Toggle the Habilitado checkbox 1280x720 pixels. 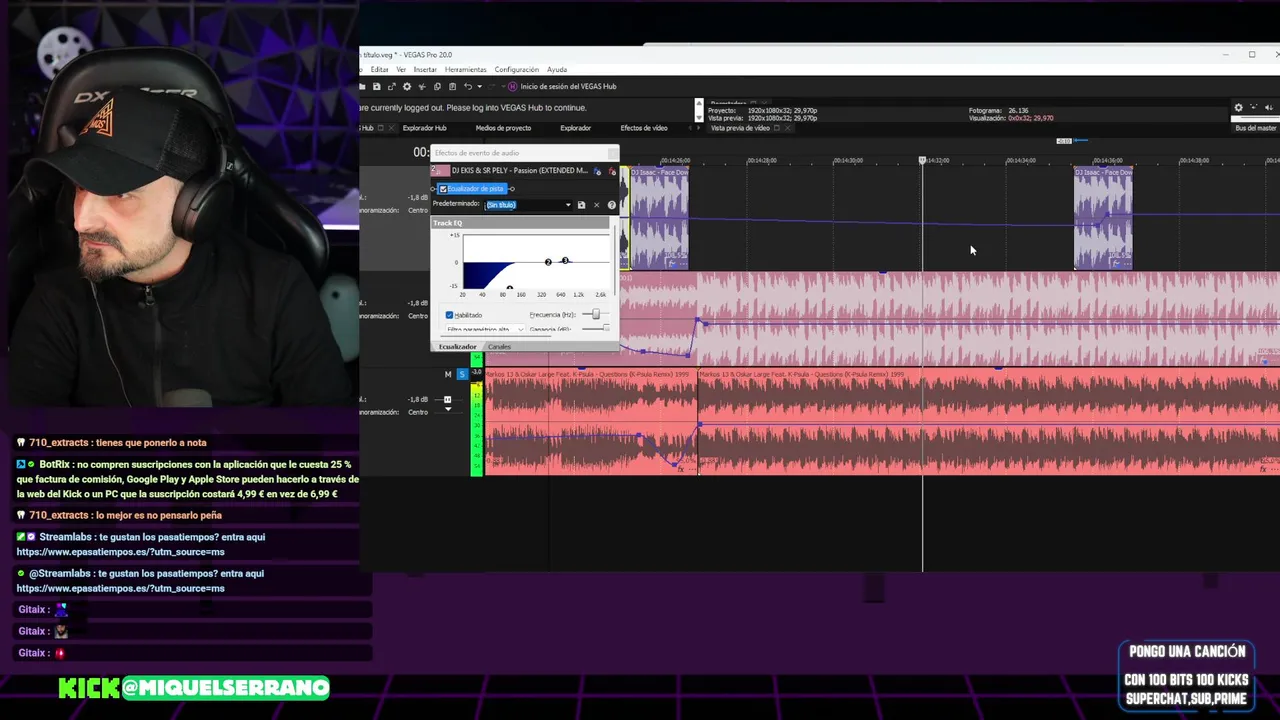pyautogui.click(x=449, y=315)
